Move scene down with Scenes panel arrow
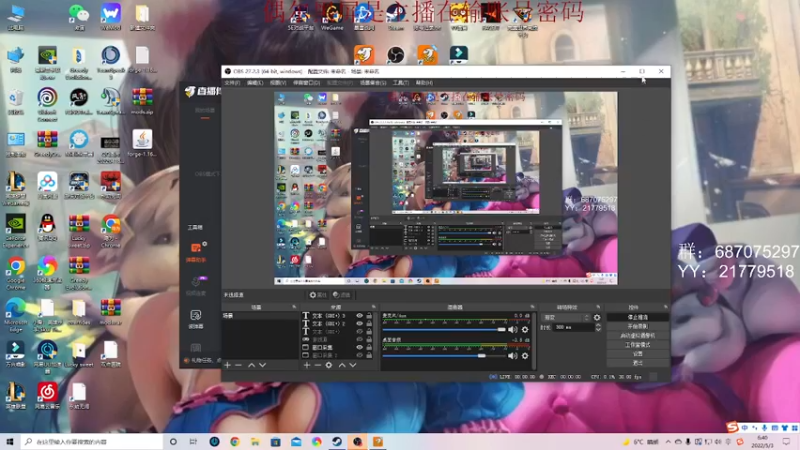Image resolution: width=800 pixels, height=450 pixels. point(262,365)
